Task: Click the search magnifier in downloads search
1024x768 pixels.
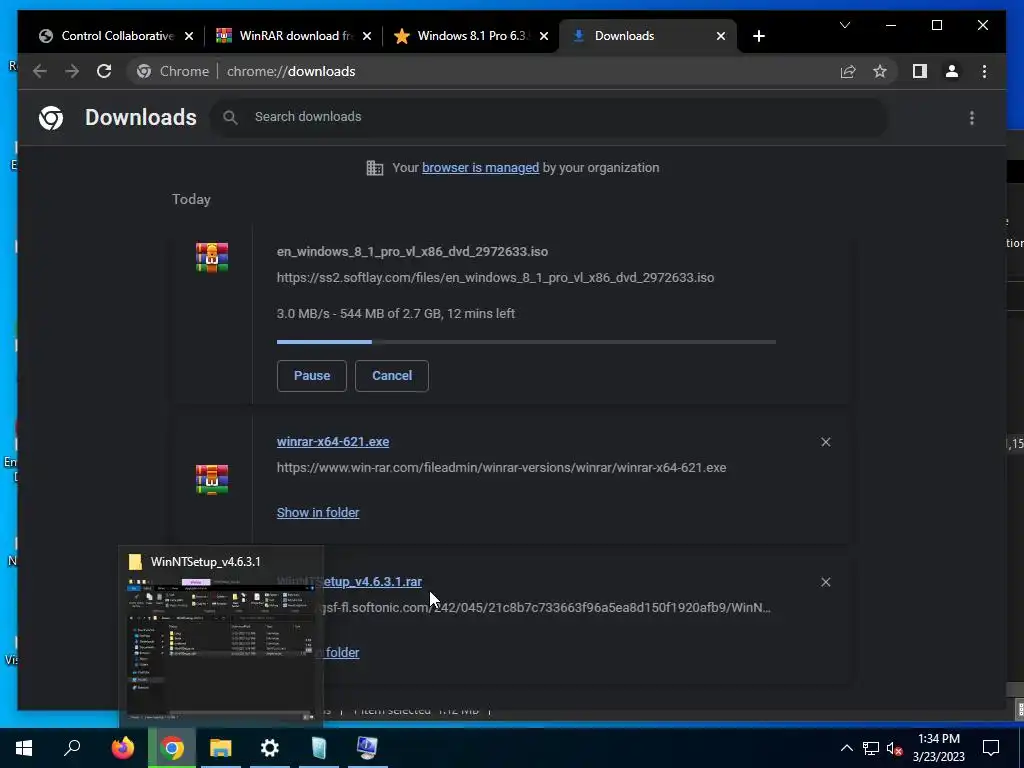Action: coord(230,118)
